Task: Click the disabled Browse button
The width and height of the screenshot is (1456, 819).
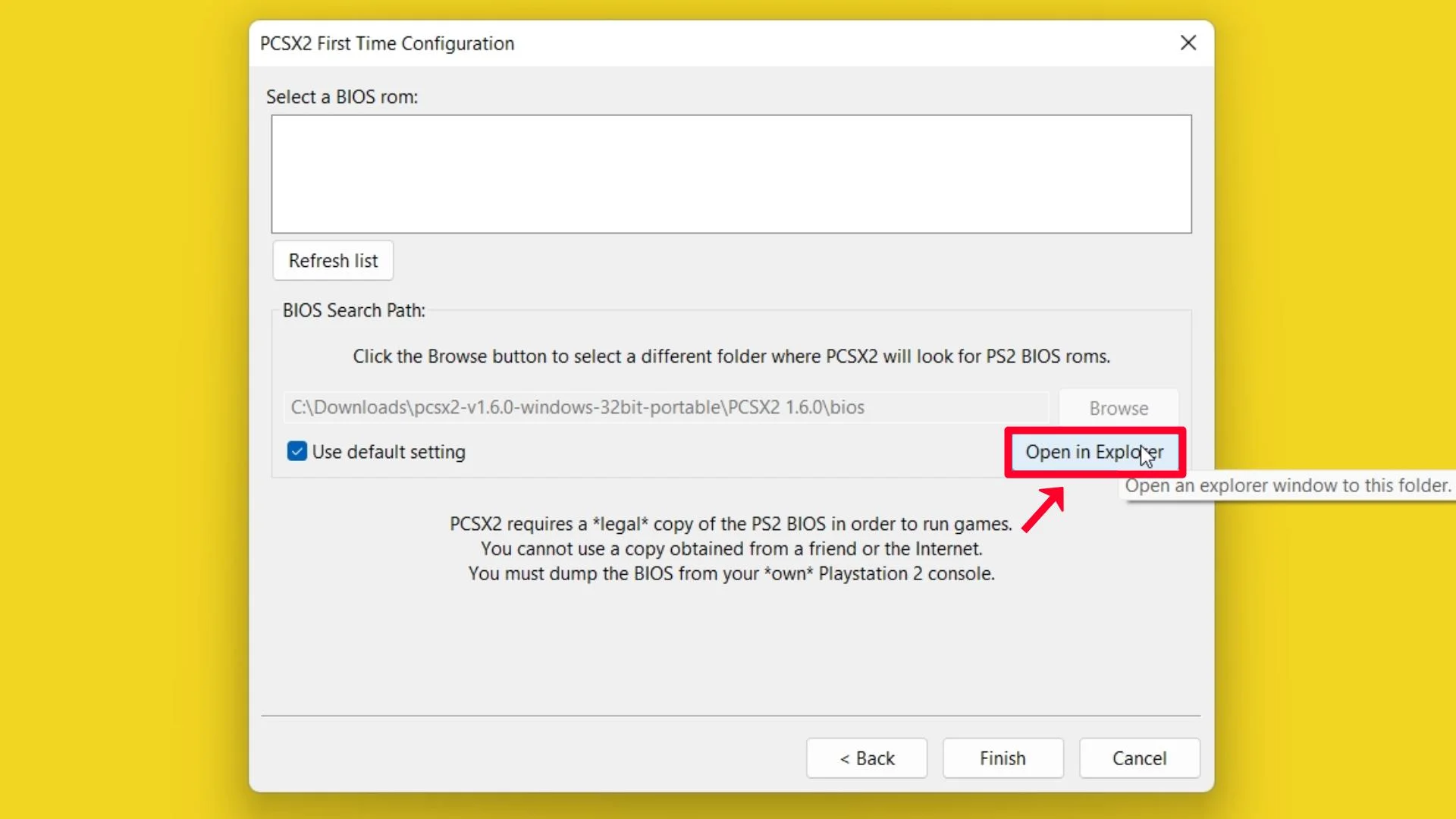Action: 1119,408
